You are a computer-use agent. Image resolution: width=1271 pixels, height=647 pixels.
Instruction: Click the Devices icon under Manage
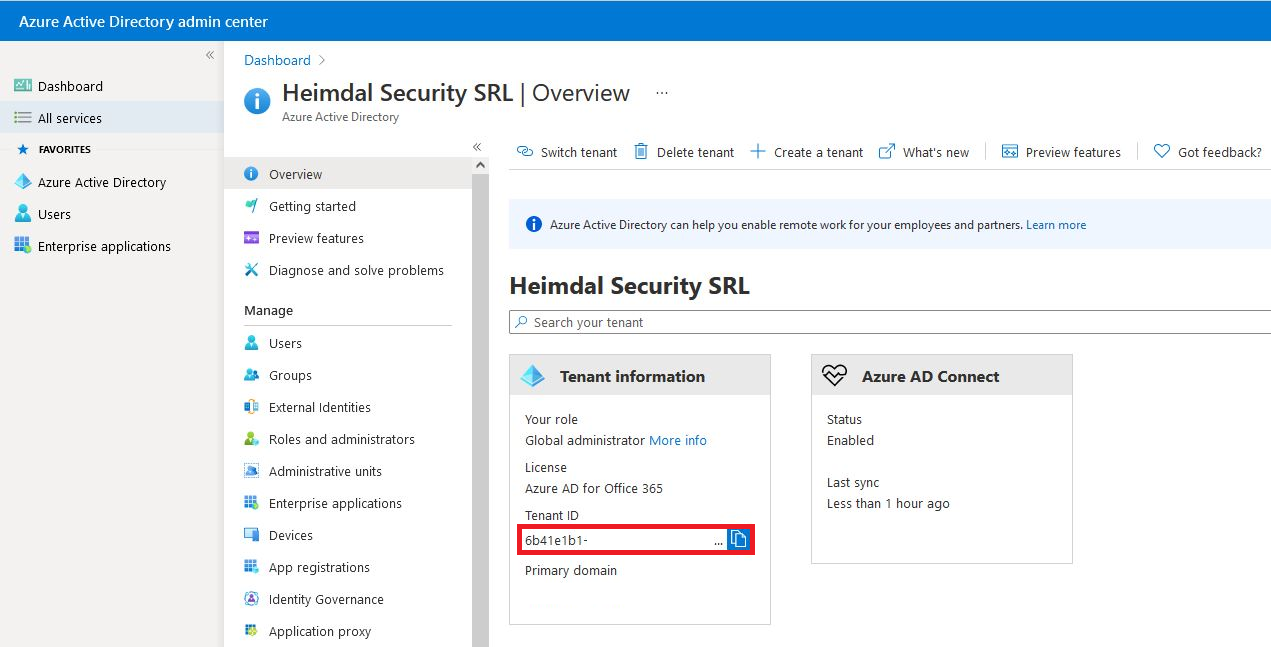point(251,535)
